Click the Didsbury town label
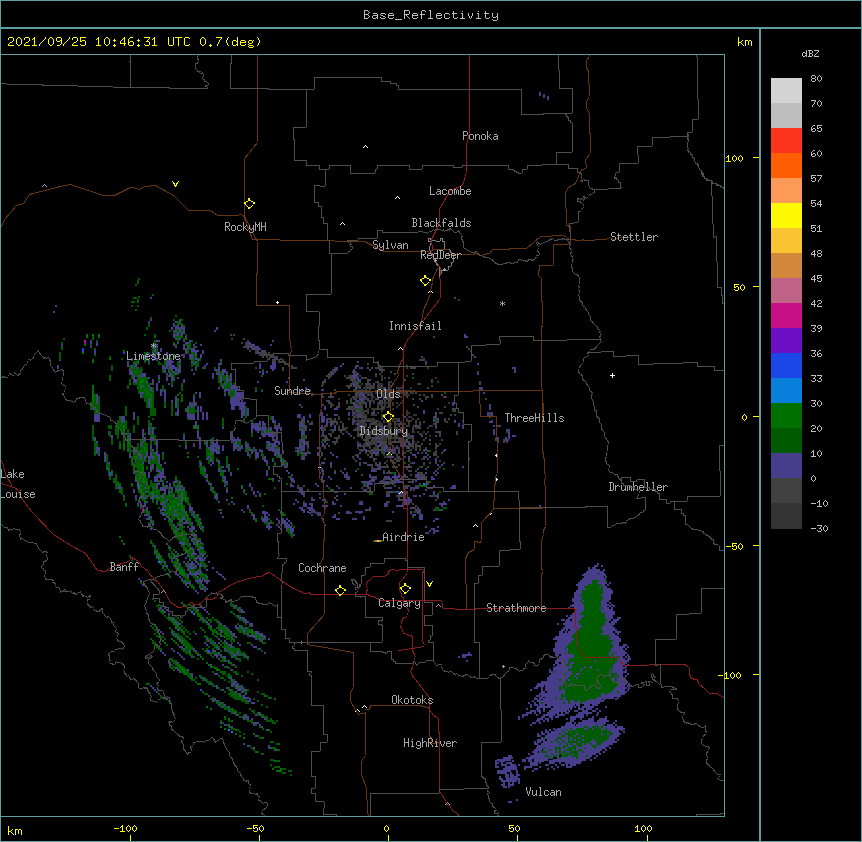 pyautogui.click(x=383, y=431)
